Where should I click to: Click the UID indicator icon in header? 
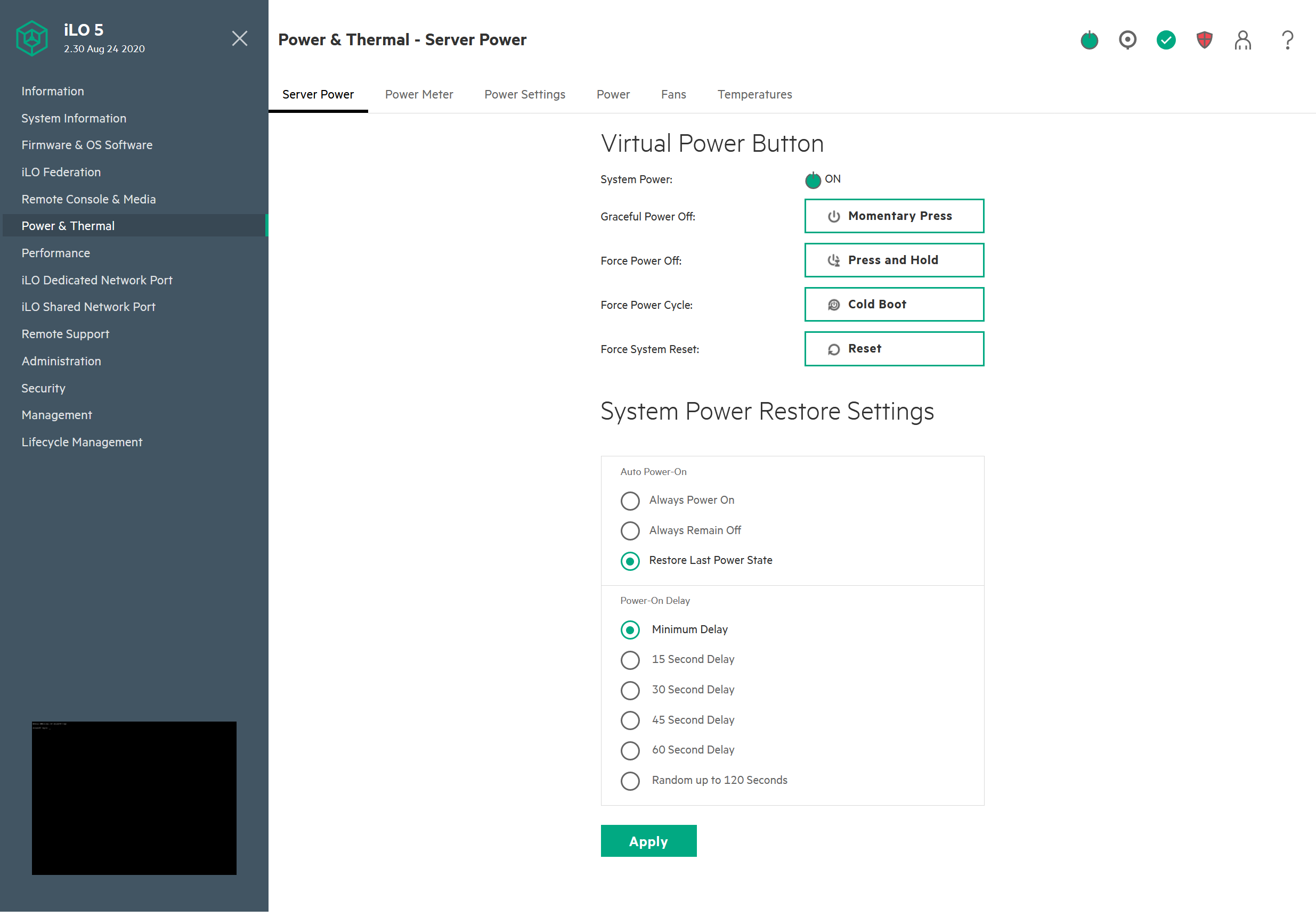pyautogui.click(x=1127, y=40)
